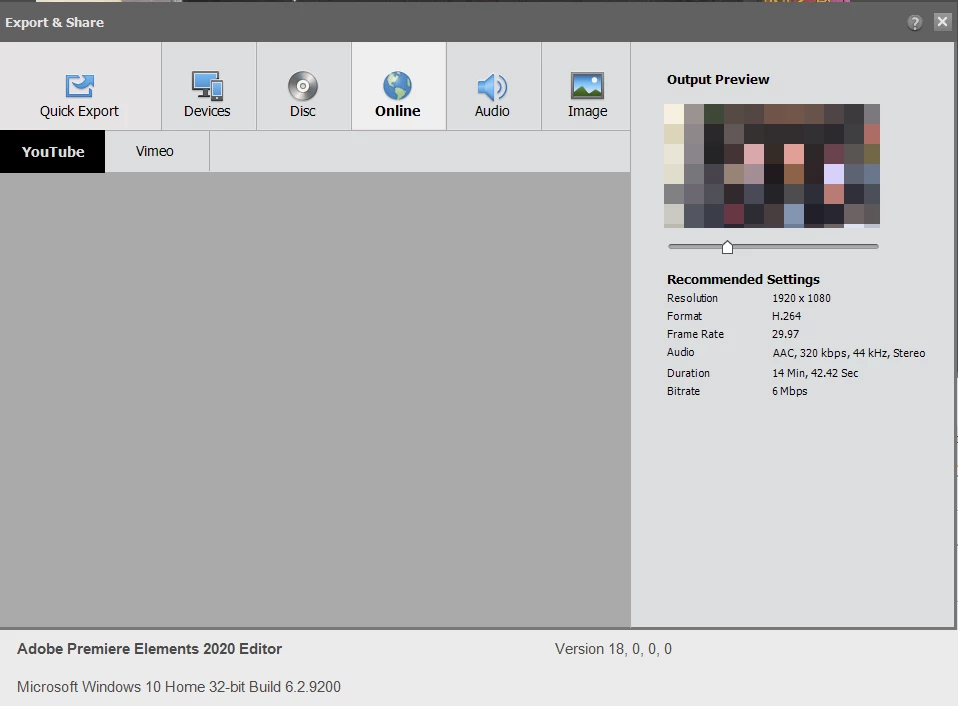Click the Output Preview heading

pos(718,79)
